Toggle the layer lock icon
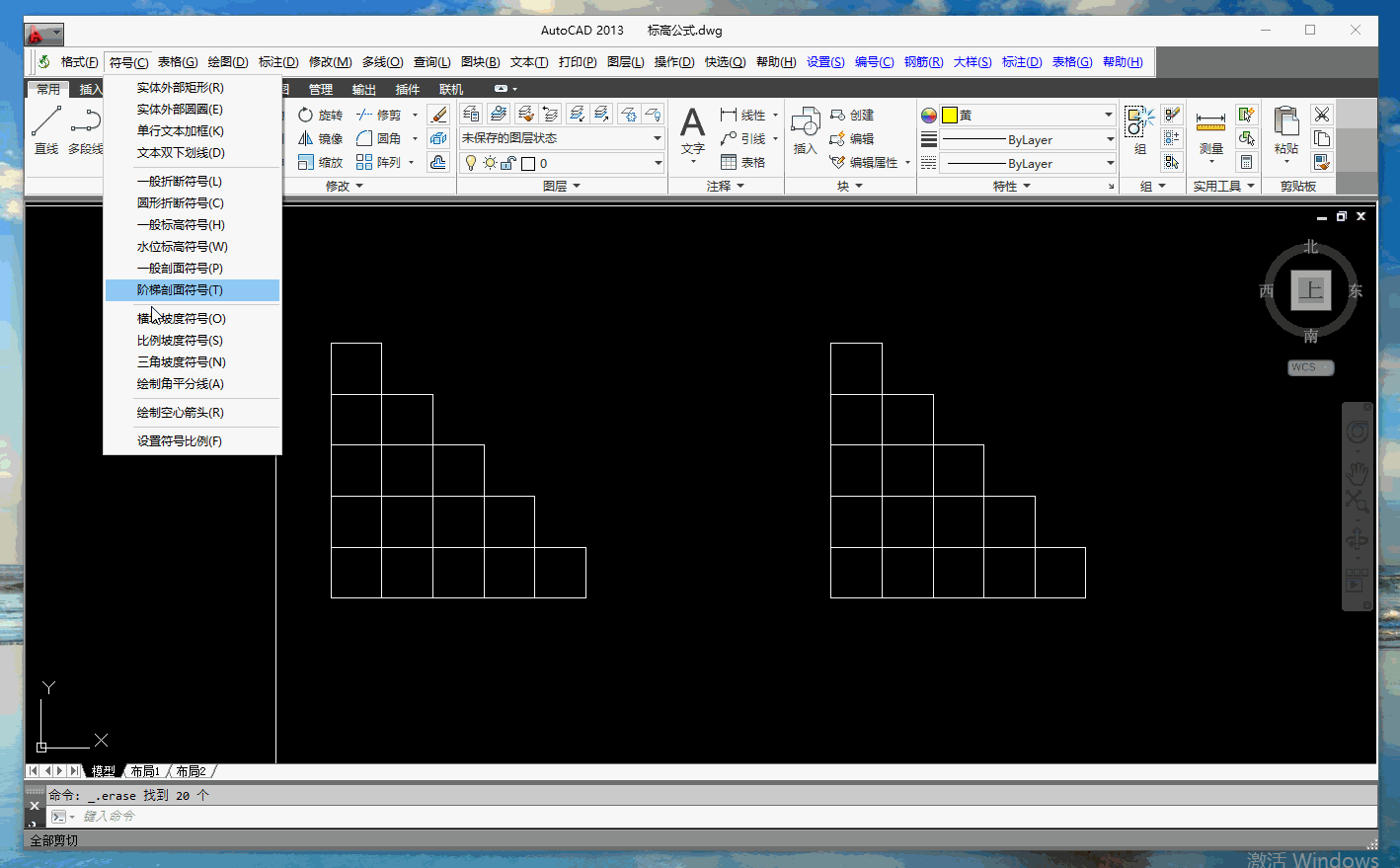Viewport: 1400px width, 868px height. [x=507, y=163]
